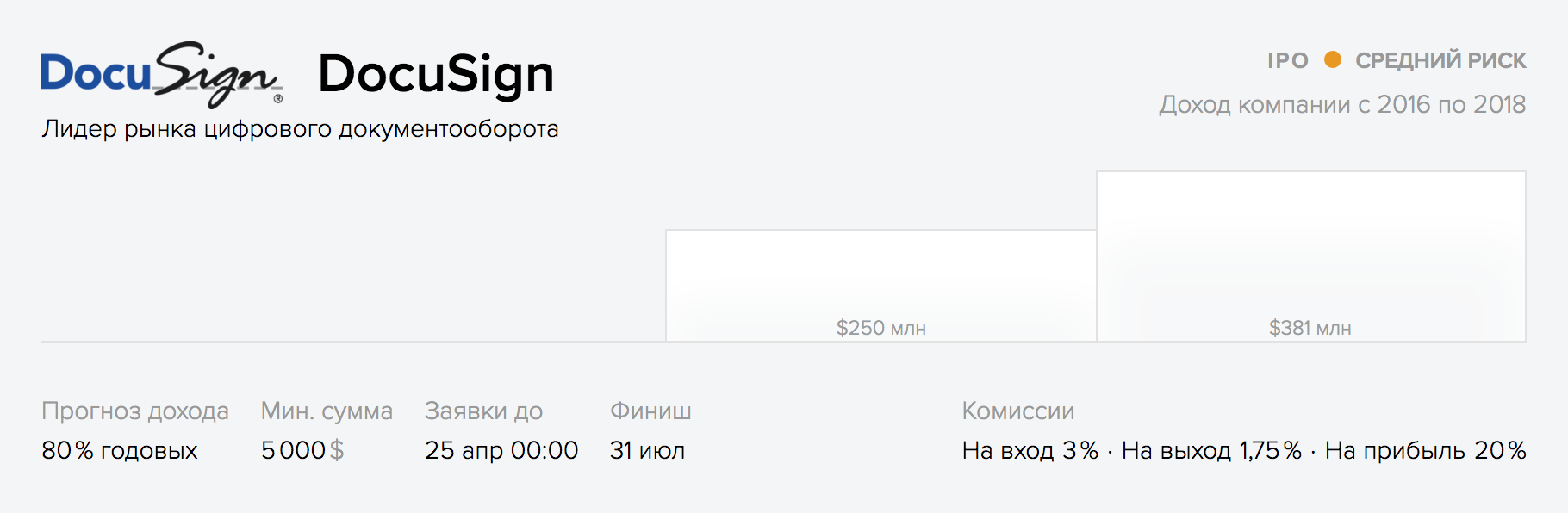Click the Финиш heading
The width and height of the screenshot is (1568, 513).
[x=650, y=411]
